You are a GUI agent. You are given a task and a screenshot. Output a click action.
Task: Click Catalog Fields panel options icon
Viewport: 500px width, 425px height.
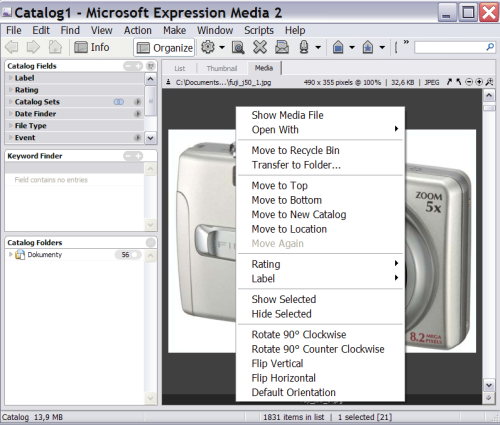[151, 66]
